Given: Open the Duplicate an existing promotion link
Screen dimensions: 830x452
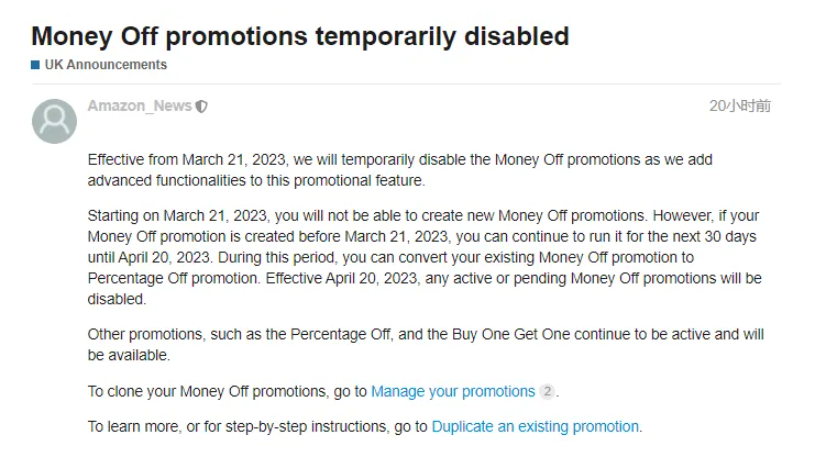Looking at the screenshot, I should pyautogui.click(x=535, y=427).
